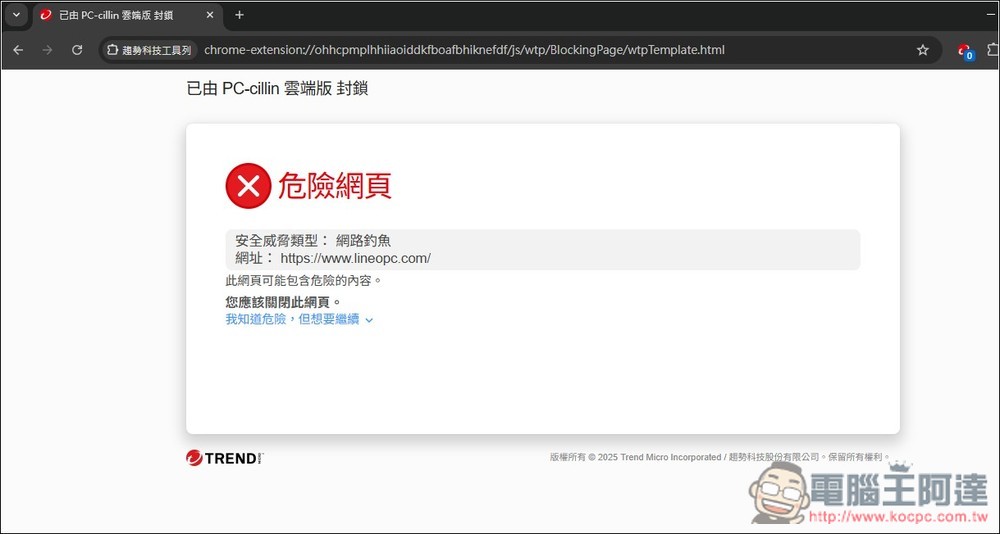Image resolution: width=1000 pixels, height=534 pixels.
Task: Select the PC-cillin blocked page tab
Action: pyautogui.click(x=126, y=15)
